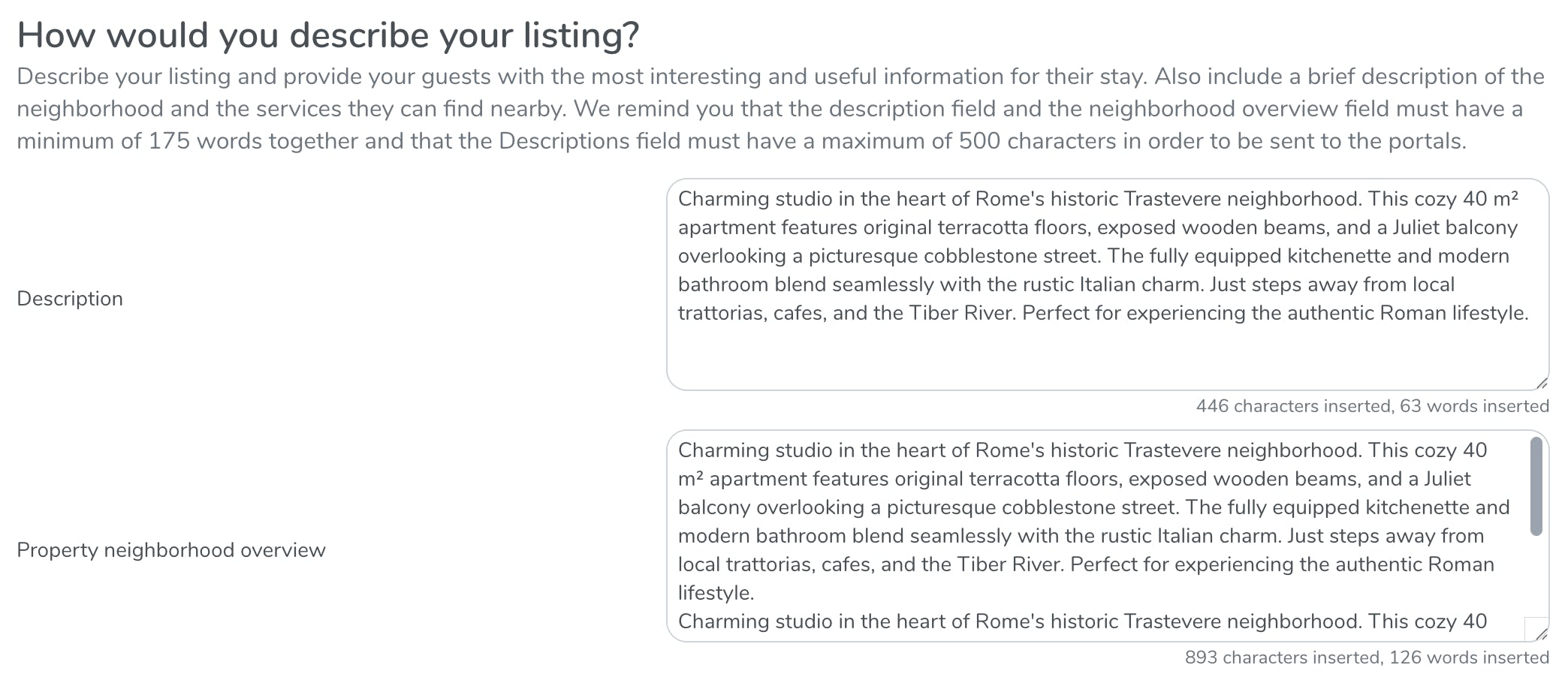Click the "Property neighborhood overview" label
Viewport: 1568px width, 680px height.
click(171, 550)
